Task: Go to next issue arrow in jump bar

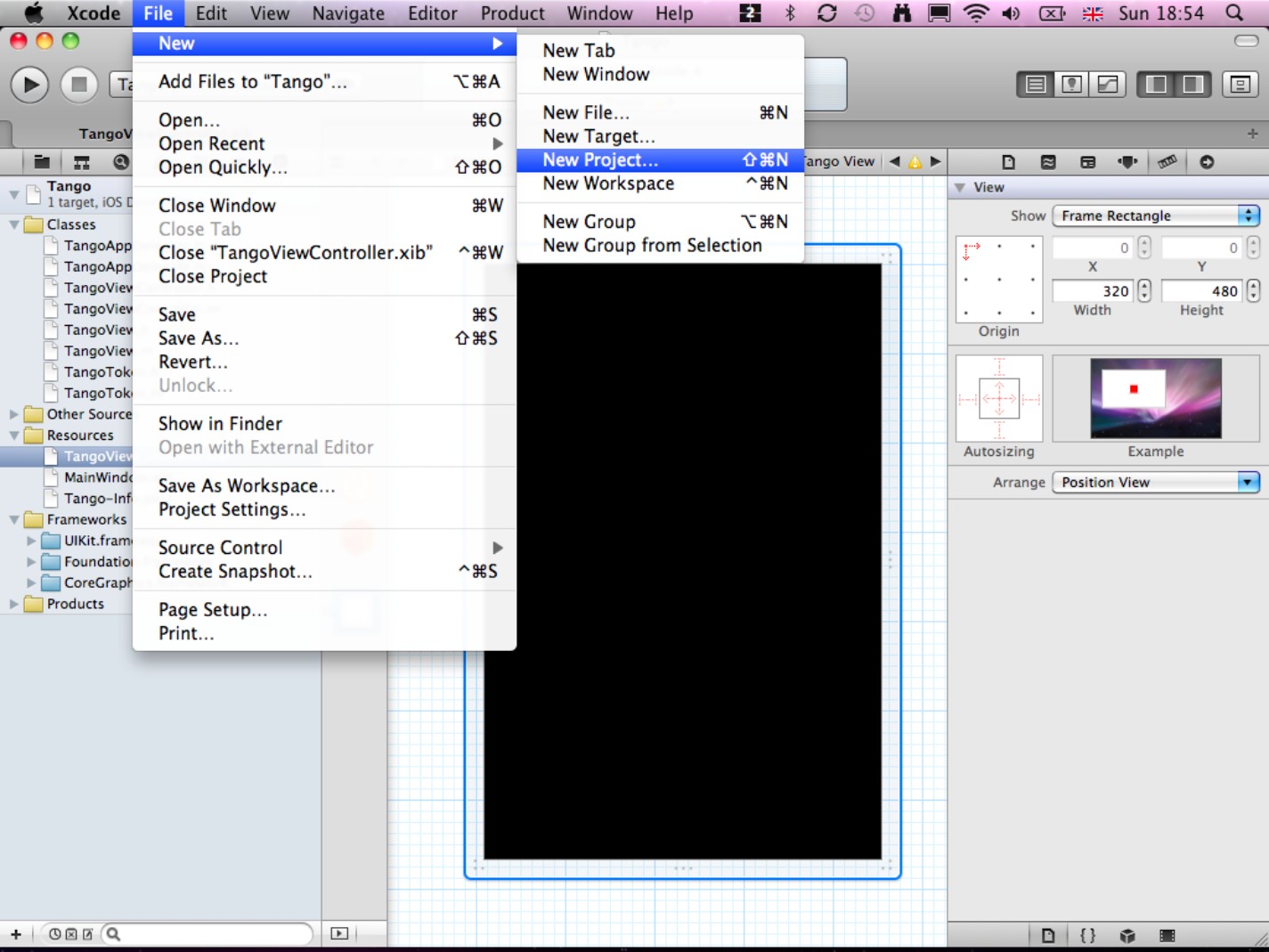Action: pyautogui.click(x=935, y=162)
